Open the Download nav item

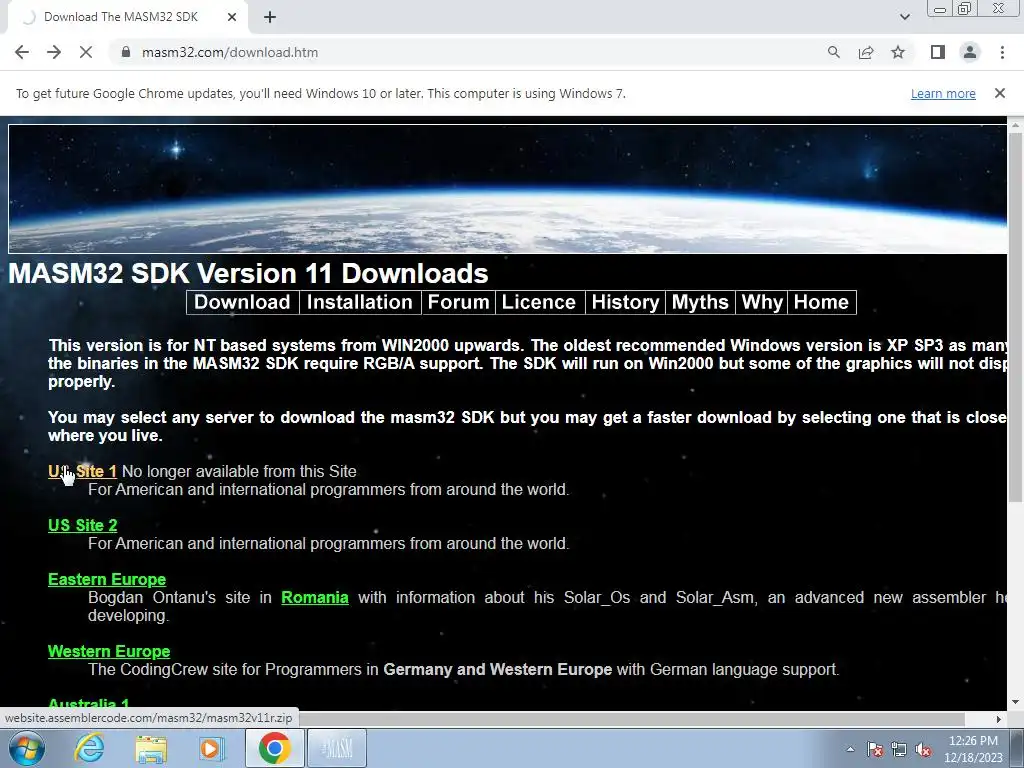pyautogui.click(x=242, y=302)
